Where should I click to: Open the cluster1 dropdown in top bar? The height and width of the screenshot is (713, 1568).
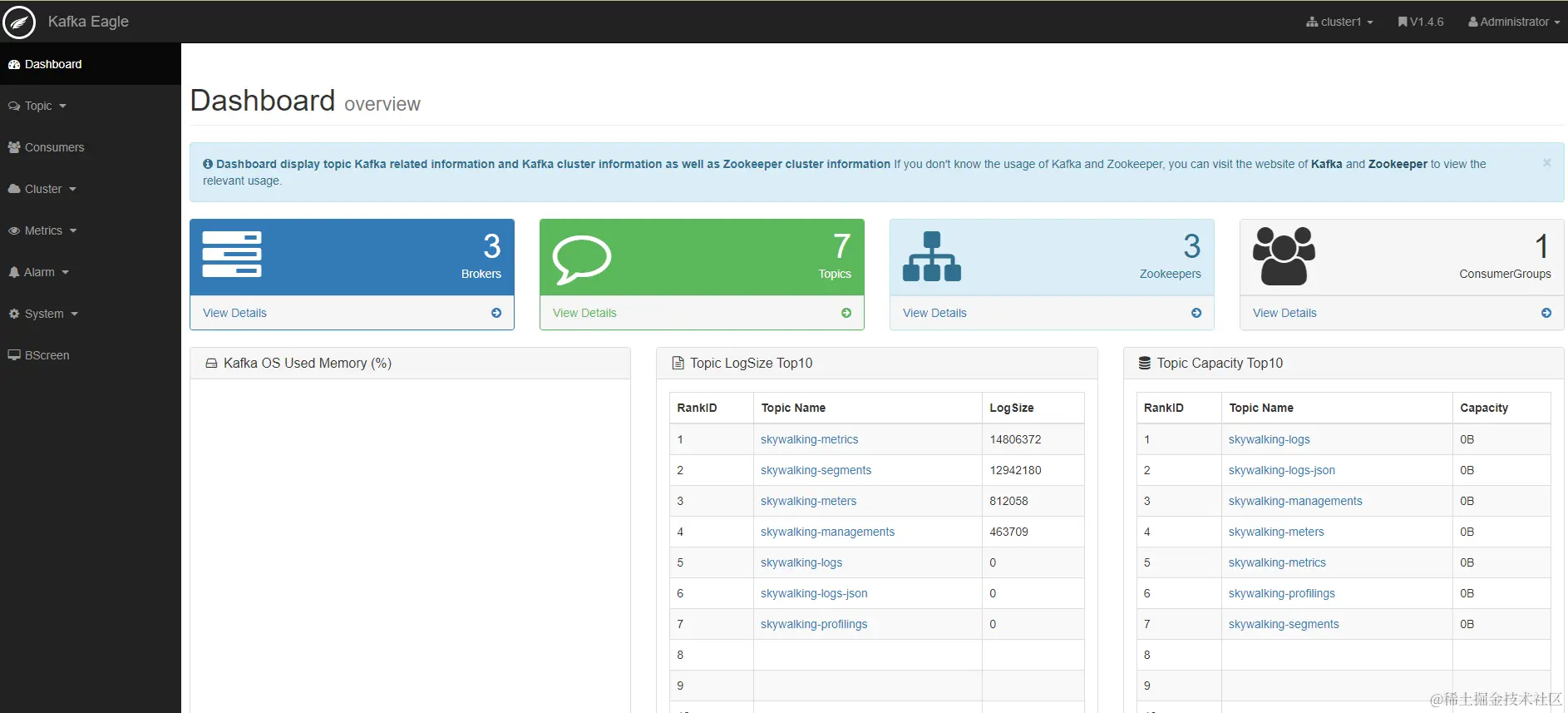1339,22
